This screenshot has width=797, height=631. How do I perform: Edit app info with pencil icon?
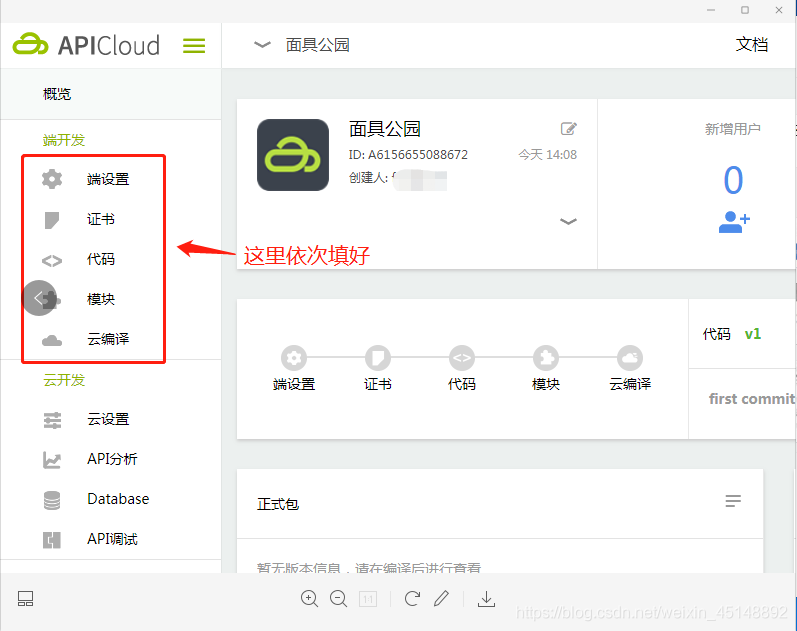[x=568, y=129]
